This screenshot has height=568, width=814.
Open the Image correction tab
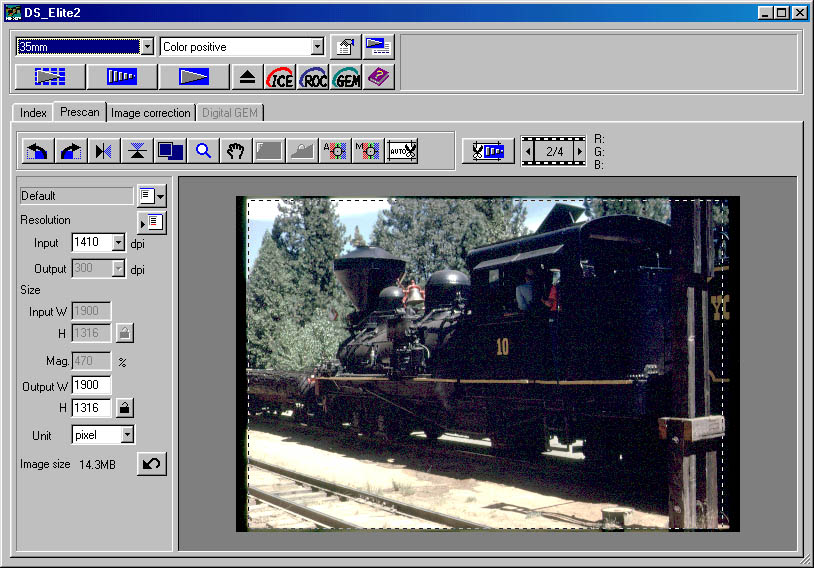click(150, 113)
